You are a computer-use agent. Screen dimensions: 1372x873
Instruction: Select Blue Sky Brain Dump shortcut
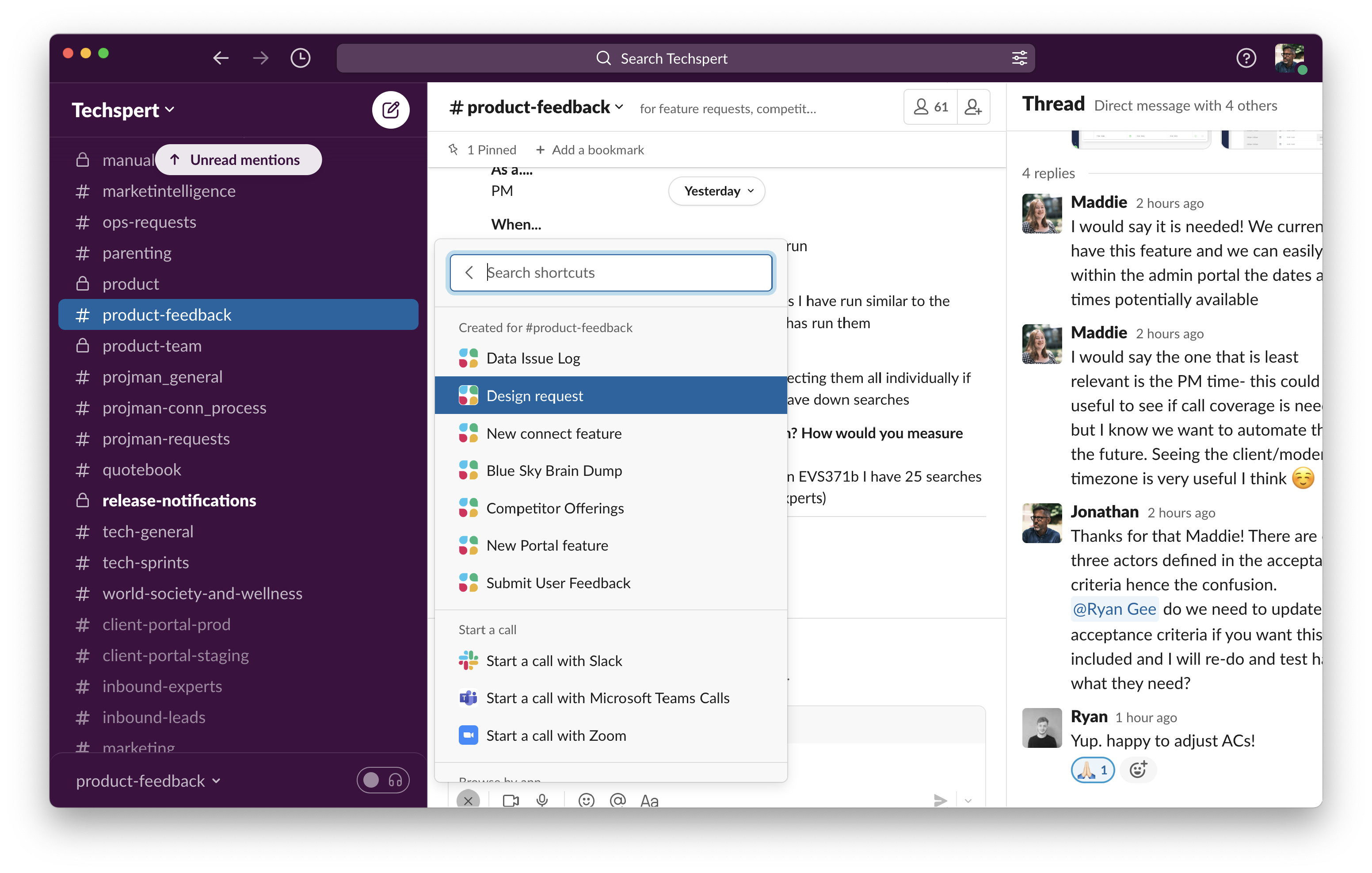point(611,471)
